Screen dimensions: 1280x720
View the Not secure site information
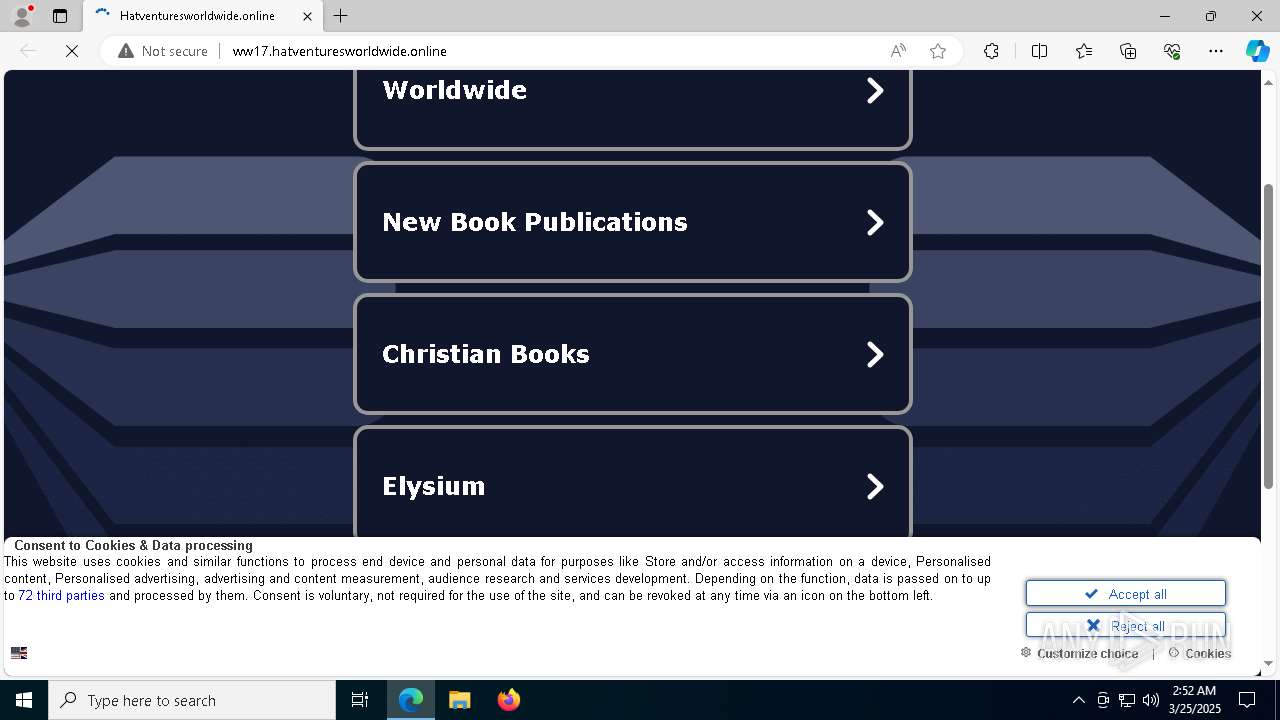click(x=163, y=51)
